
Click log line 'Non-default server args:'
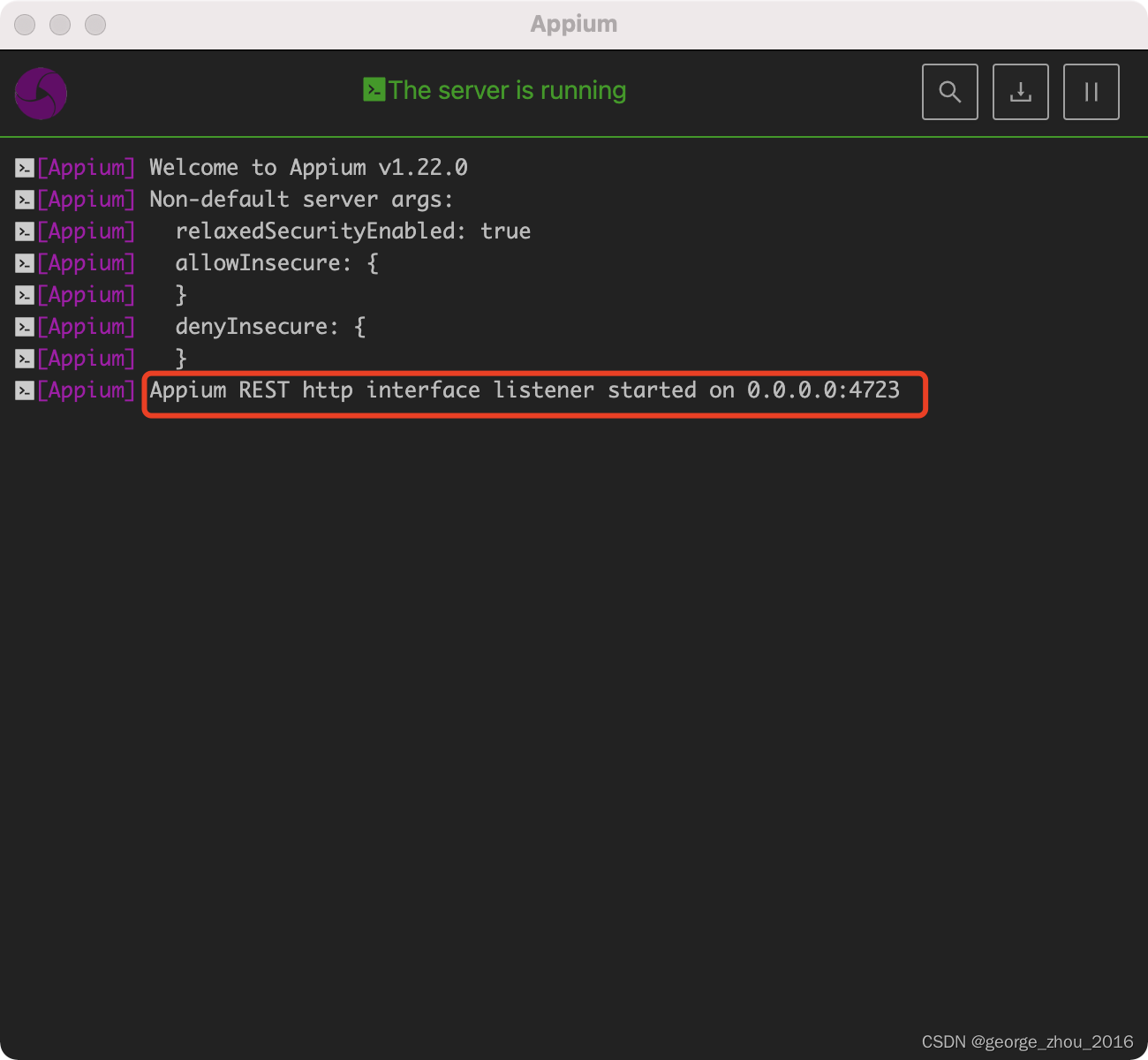[x=301, y=200]
